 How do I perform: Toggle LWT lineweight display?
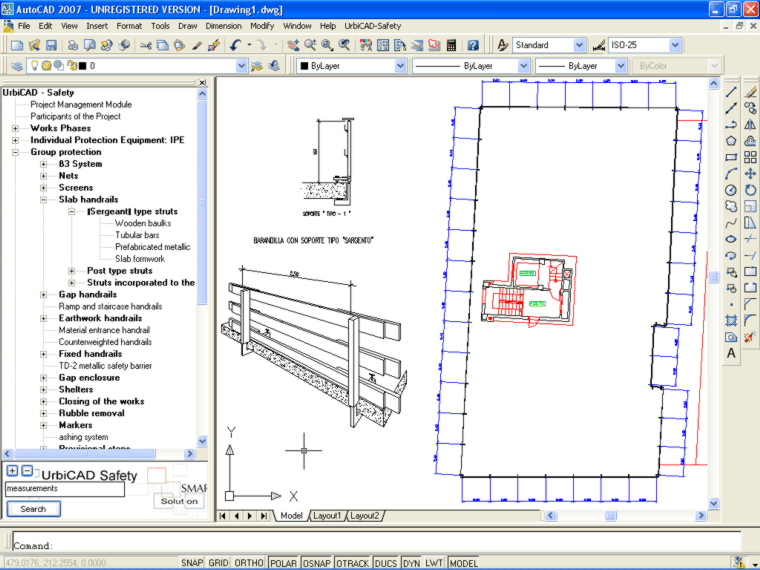(434, 563)
